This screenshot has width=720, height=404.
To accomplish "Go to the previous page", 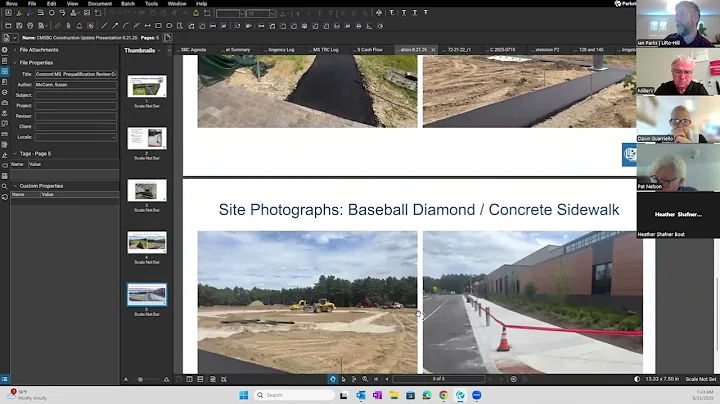I will click(x=387, y=379).
